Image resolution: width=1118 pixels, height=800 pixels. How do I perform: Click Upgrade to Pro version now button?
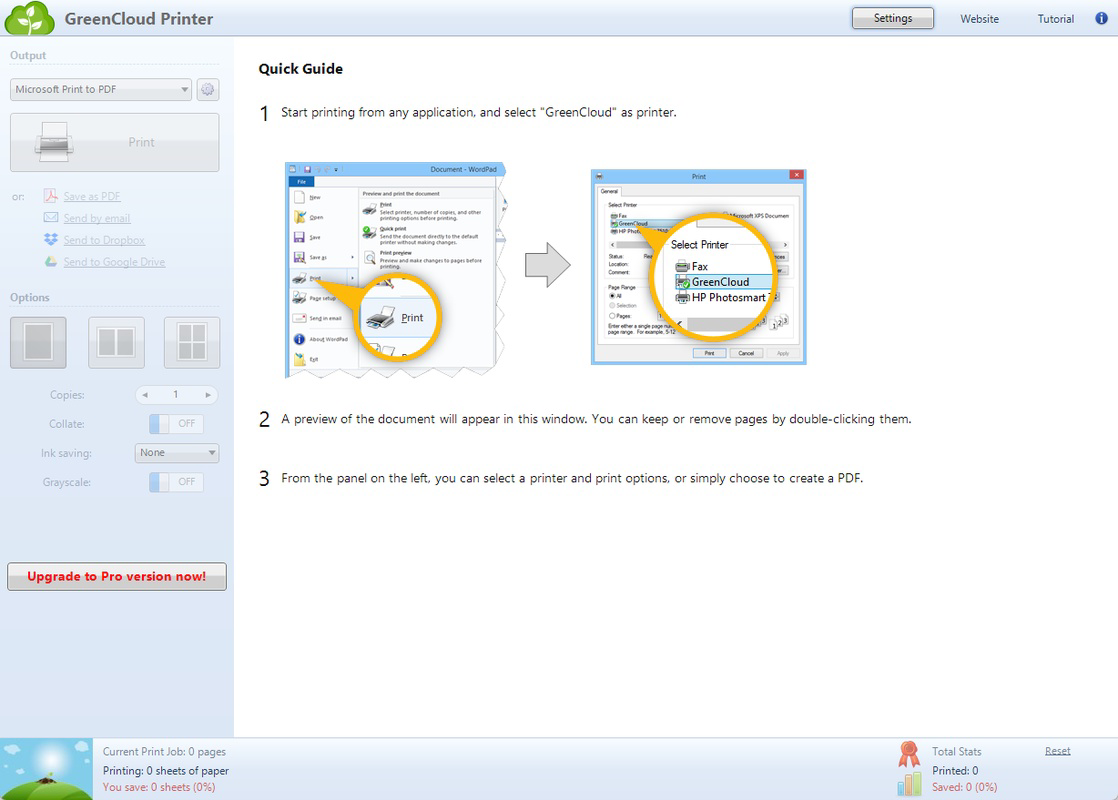coord(117,576)
